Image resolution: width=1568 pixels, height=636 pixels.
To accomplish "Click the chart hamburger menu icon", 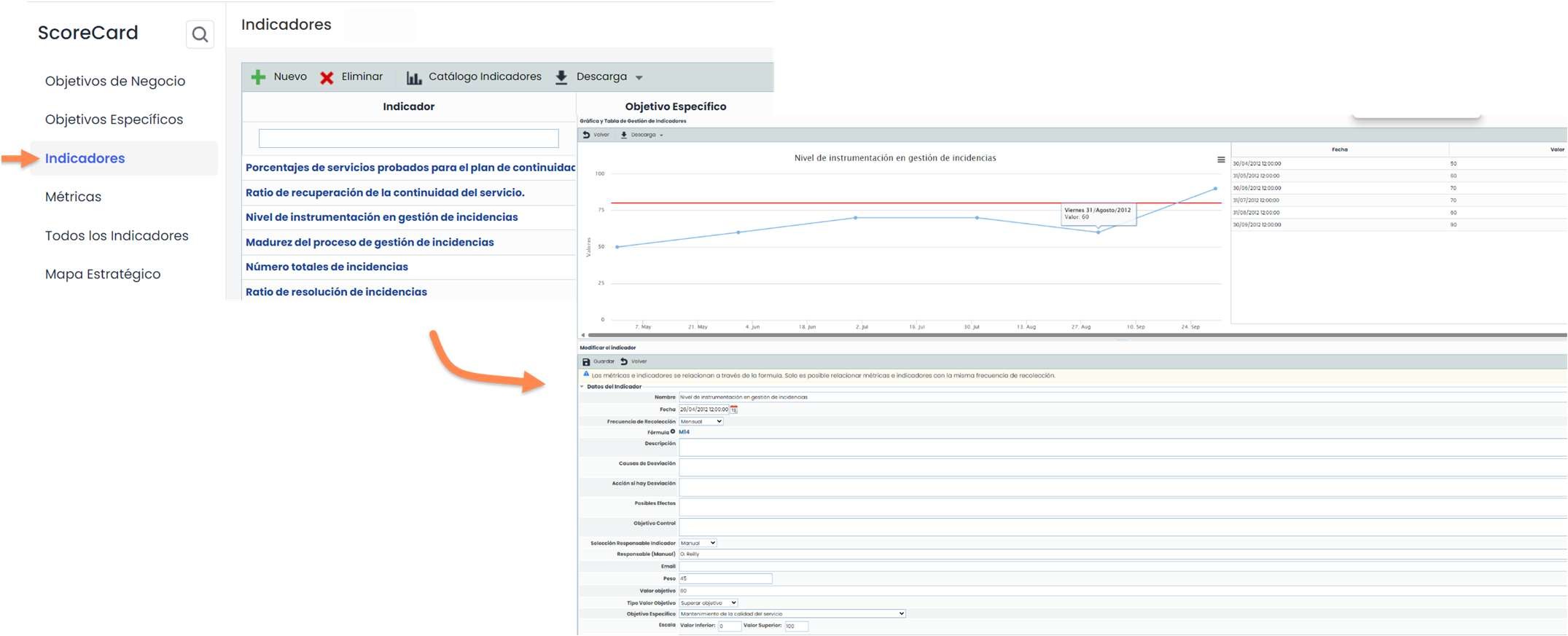I will coord(1221,160).
